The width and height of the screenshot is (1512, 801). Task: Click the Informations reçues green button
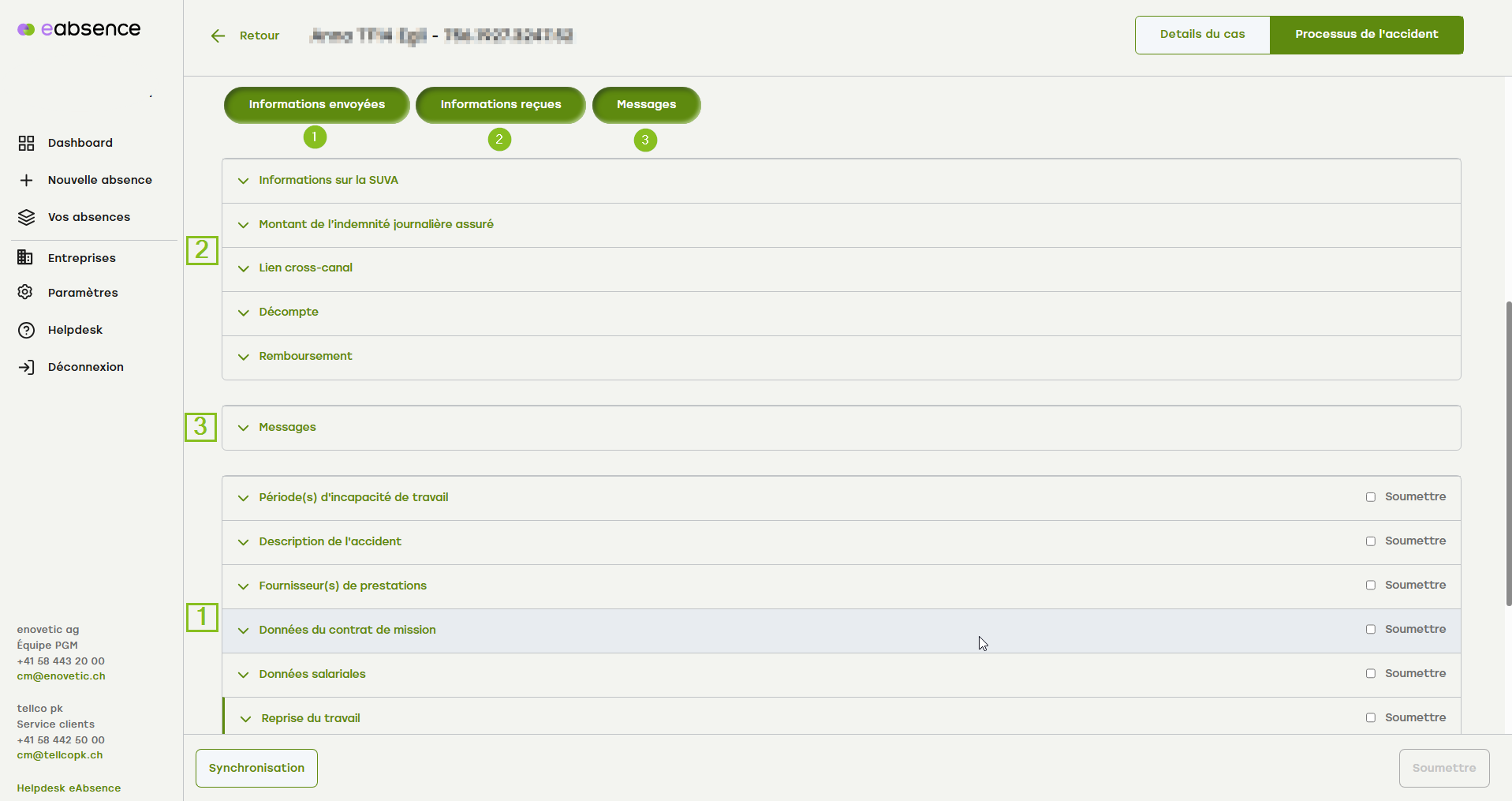(500, 105)
